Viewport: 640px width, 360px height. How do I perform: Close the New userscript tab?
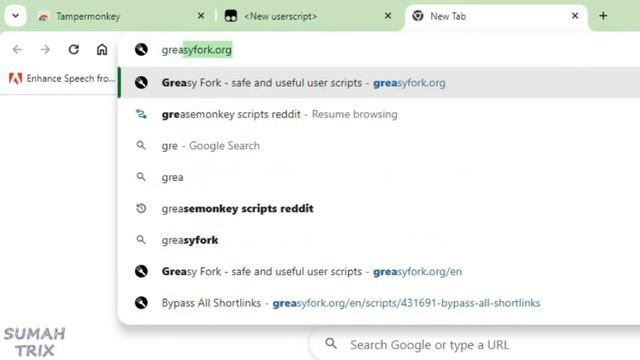388,16
